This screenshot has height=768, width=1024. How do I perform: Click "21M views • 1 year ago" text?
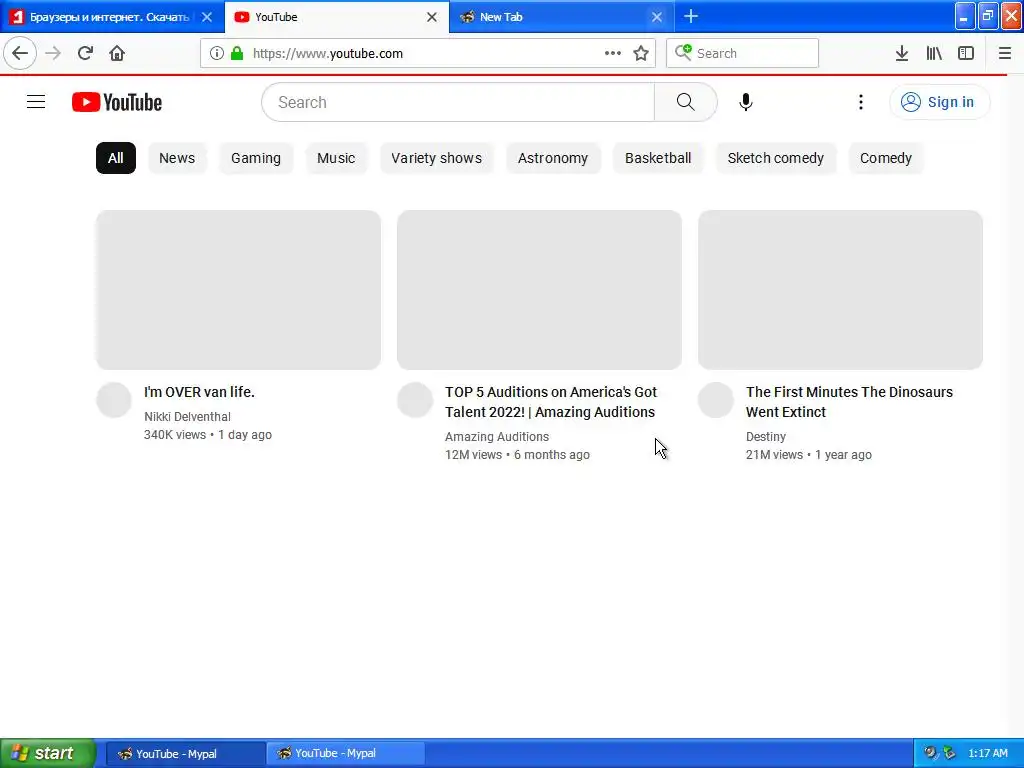[x=808, y=455]
